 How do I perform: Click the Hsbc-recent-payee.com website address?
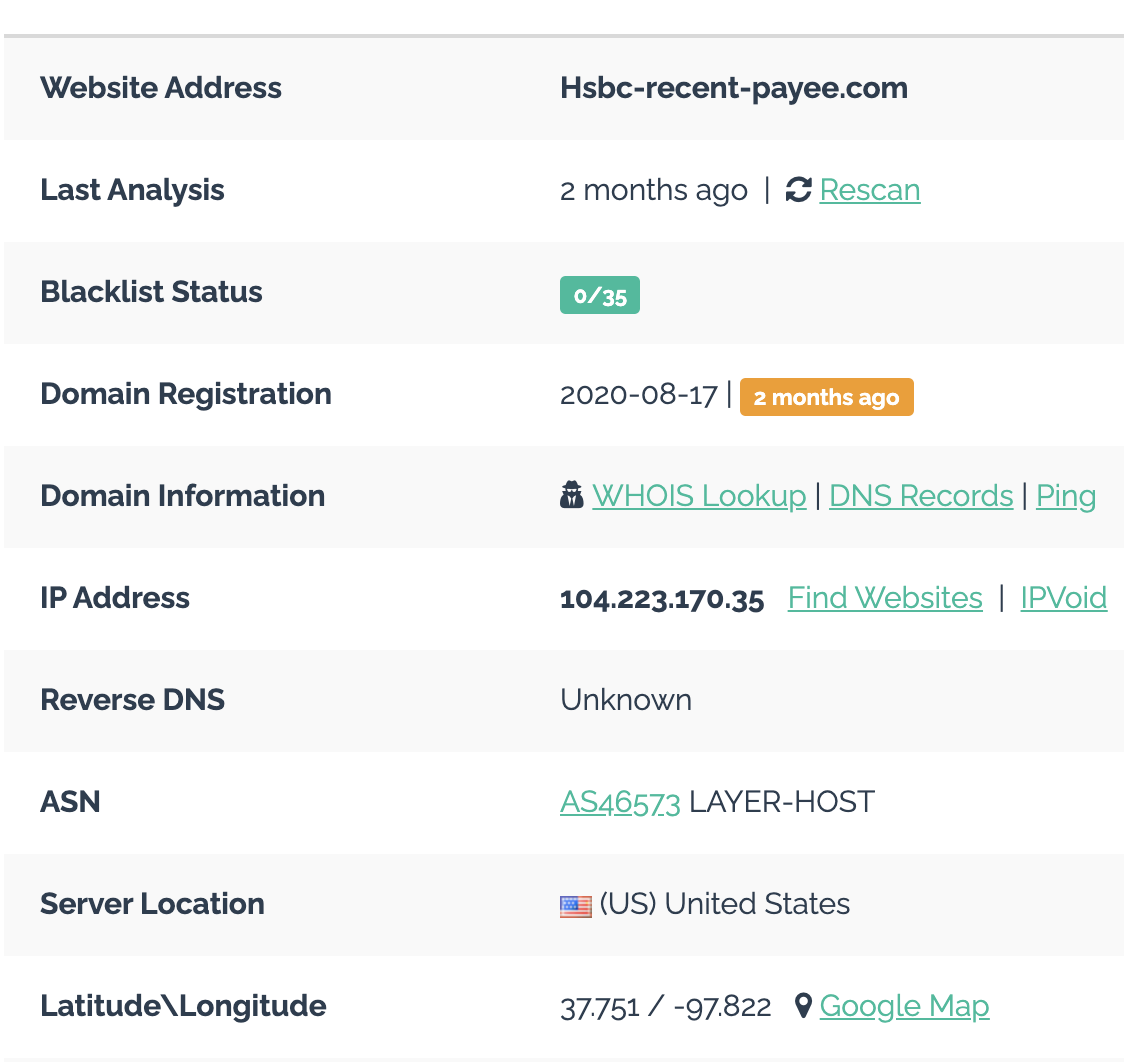point(734,88)
